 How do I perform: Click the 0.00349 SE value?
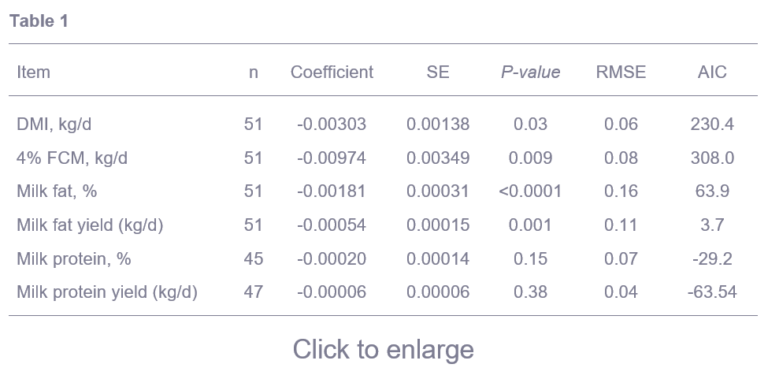click(438, 158)
